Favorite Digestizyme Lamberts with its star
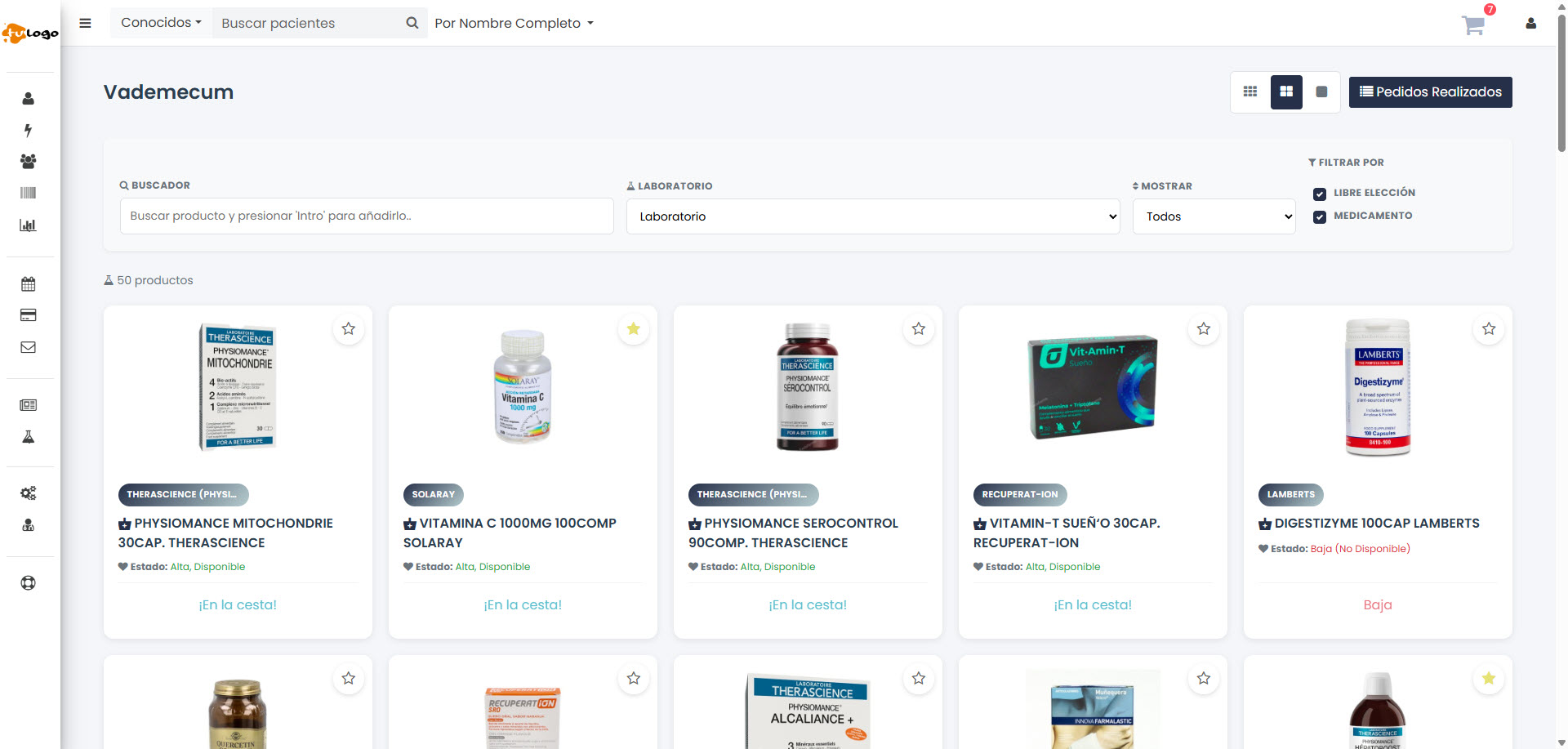Screen dimensions: 1568x749 (1489, 329)
